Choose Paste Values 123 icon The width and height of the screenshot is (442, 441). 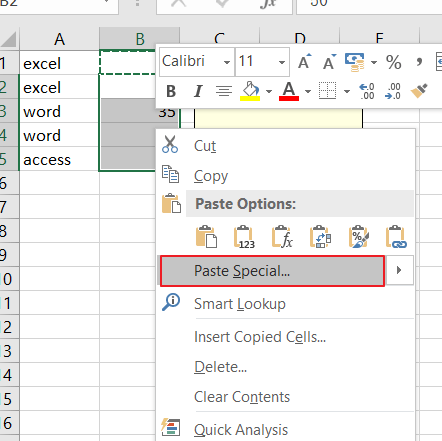click(x=244, y=237)
